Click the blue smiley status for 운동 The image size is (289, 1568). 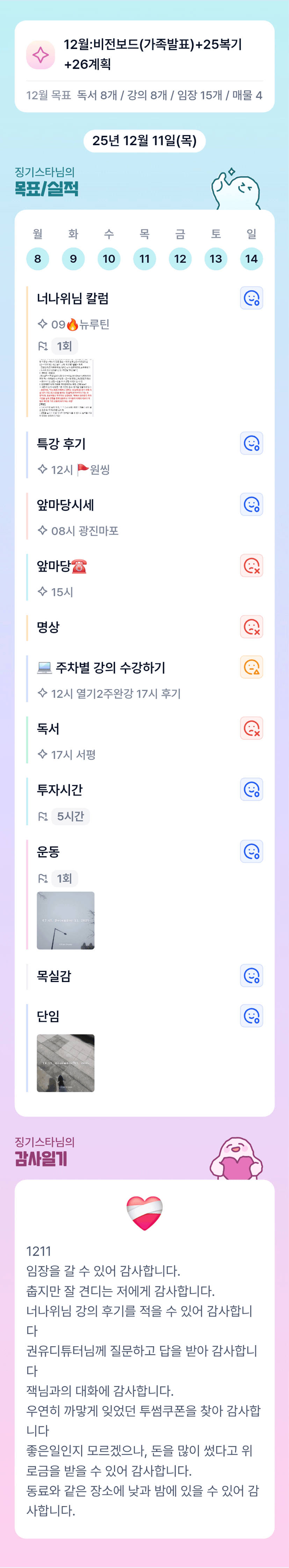[x=251, y=851]
